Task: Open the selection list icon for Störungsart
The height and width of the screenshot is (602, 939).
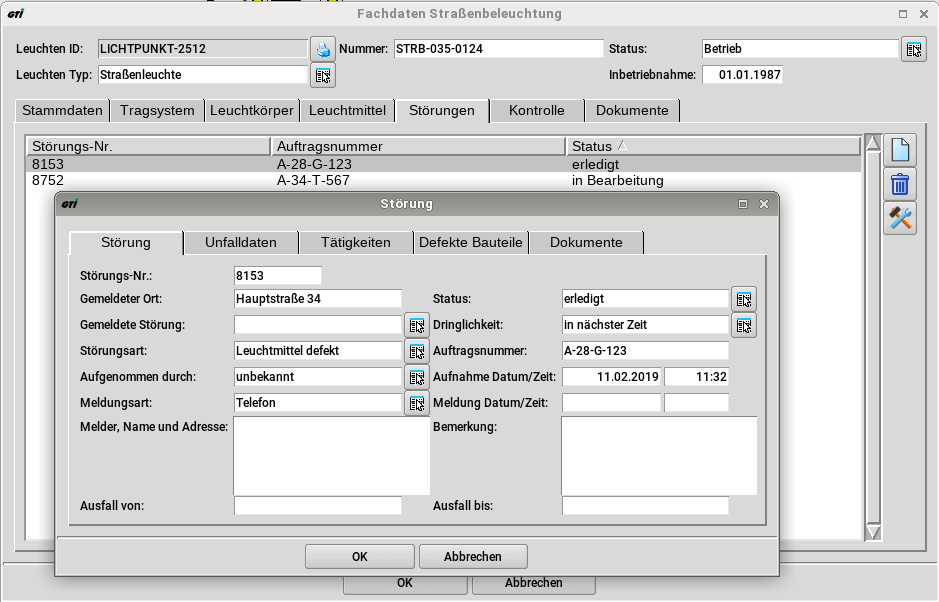Action: pyautogui.click(x=417, y=351)
